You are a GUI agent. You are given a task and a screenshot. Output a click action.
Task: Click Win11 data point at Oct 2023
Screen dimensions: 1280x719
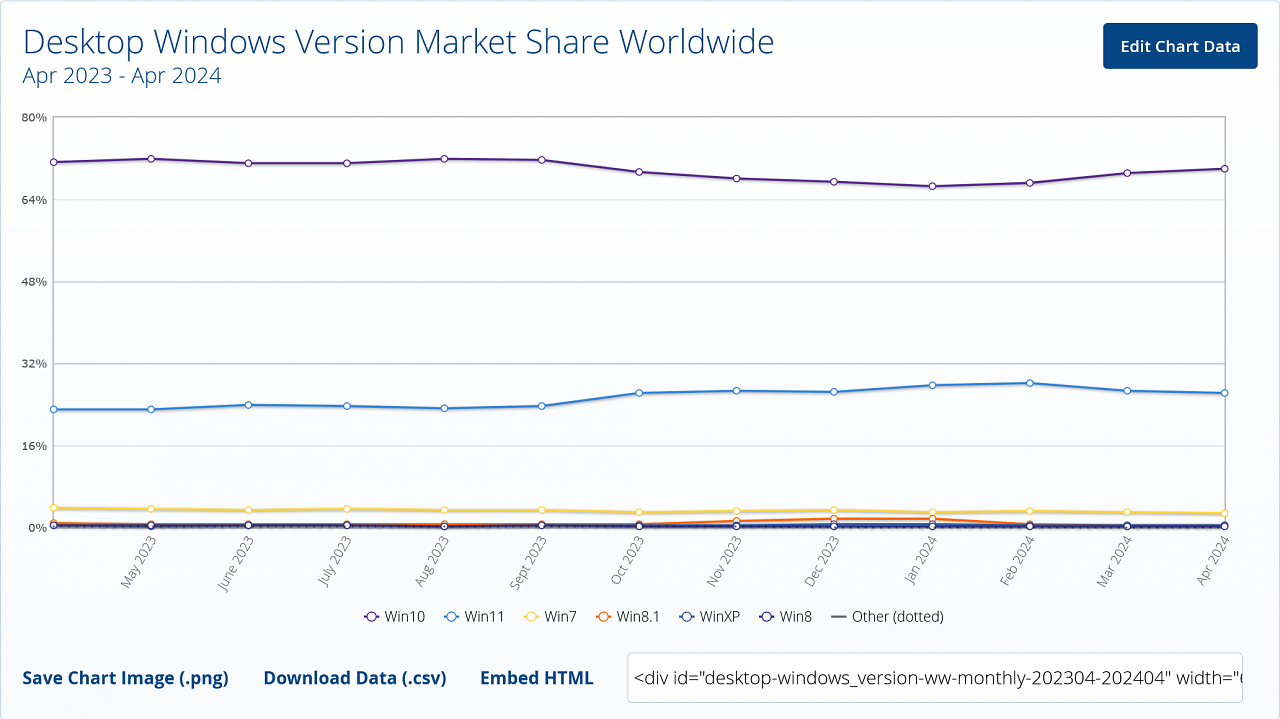pos(639,393)
